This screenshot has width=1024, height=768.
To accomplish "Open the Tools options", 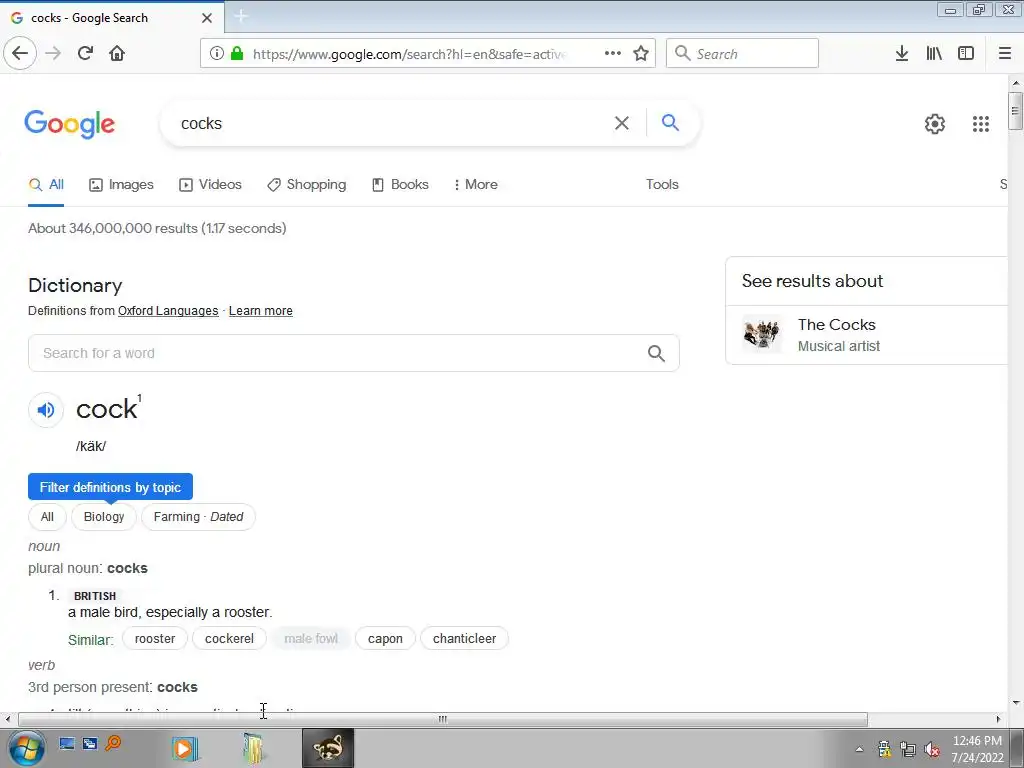I will tap(662, 185).
